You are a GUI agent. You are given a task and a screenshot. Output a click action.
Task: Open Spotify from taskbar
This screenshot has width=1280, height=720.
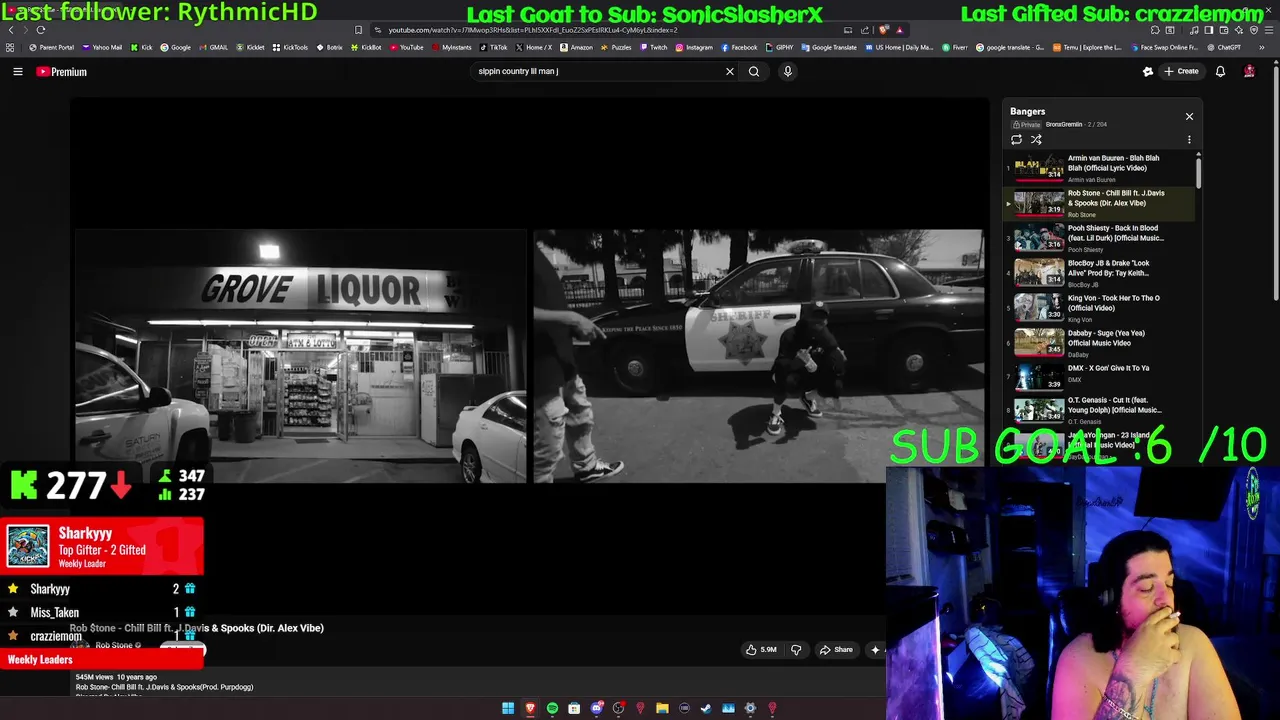click(552, 708)
